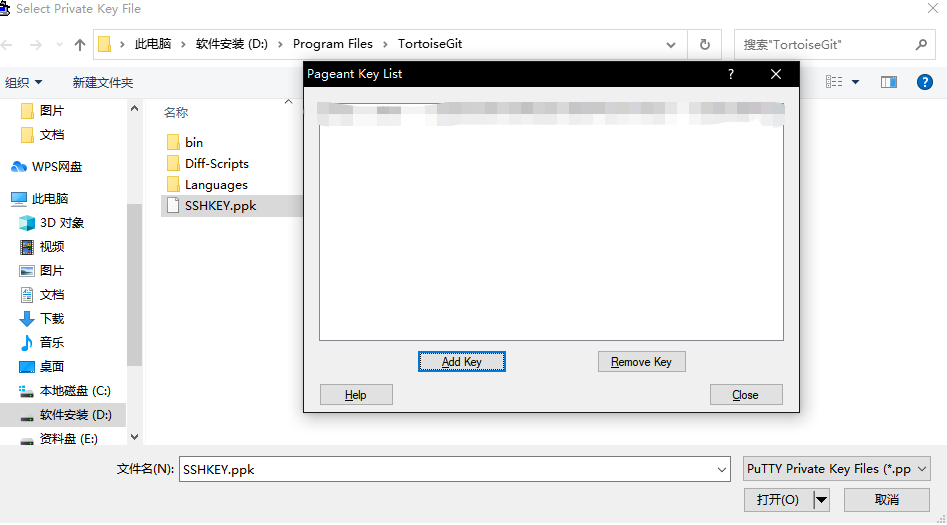Viewport: 947px width, 525px height.
Task: Close the Select Private Key File window
Action: pyautogui.click(x=933, y=8)
